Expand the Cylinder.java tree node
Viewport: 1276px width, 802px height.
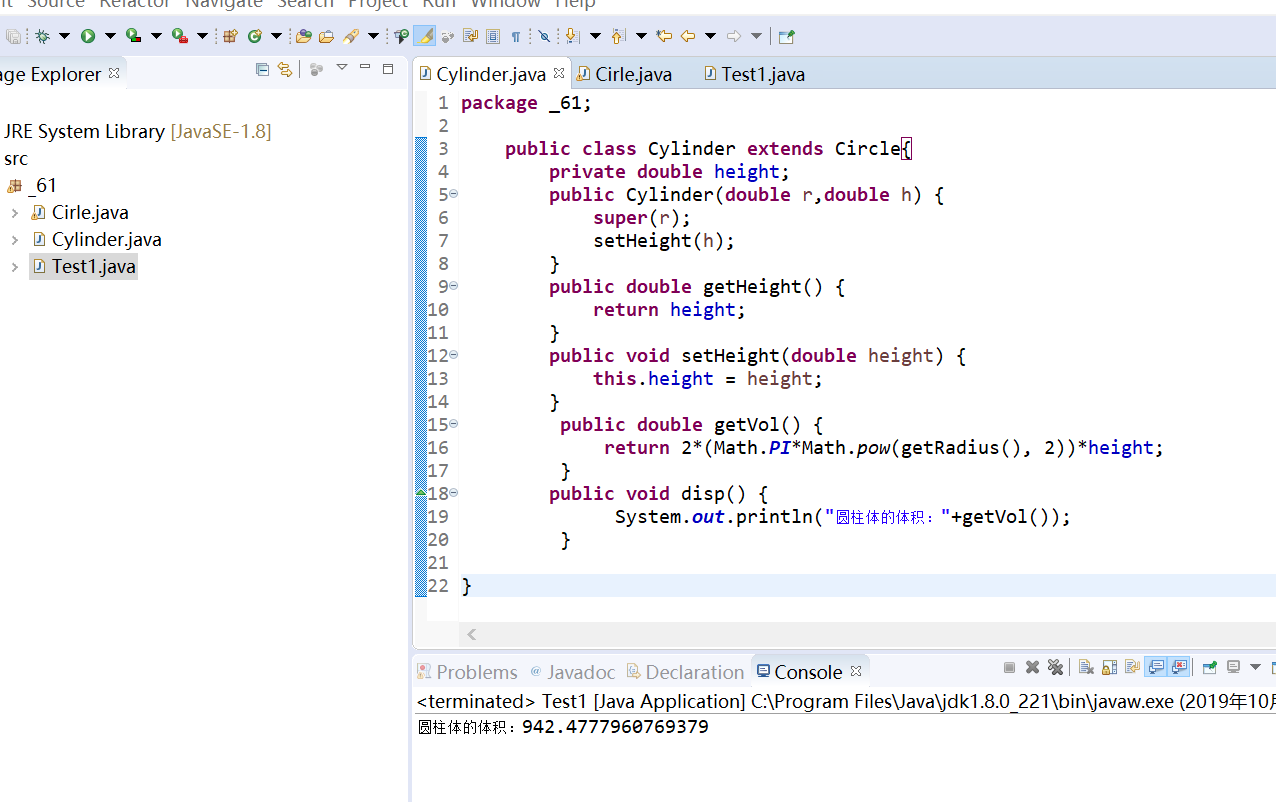[x=14, y=240]
